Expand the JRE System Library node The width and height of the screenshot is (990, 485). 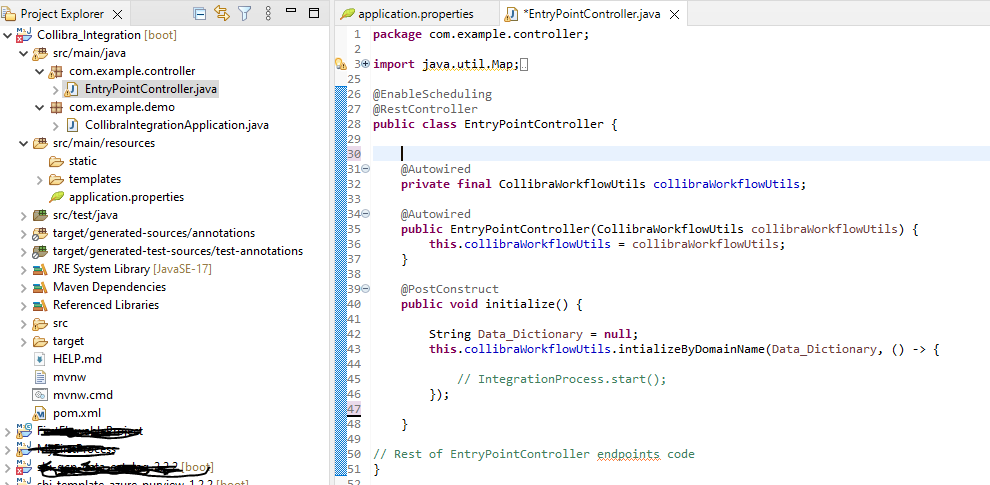[x=23, y=269]
